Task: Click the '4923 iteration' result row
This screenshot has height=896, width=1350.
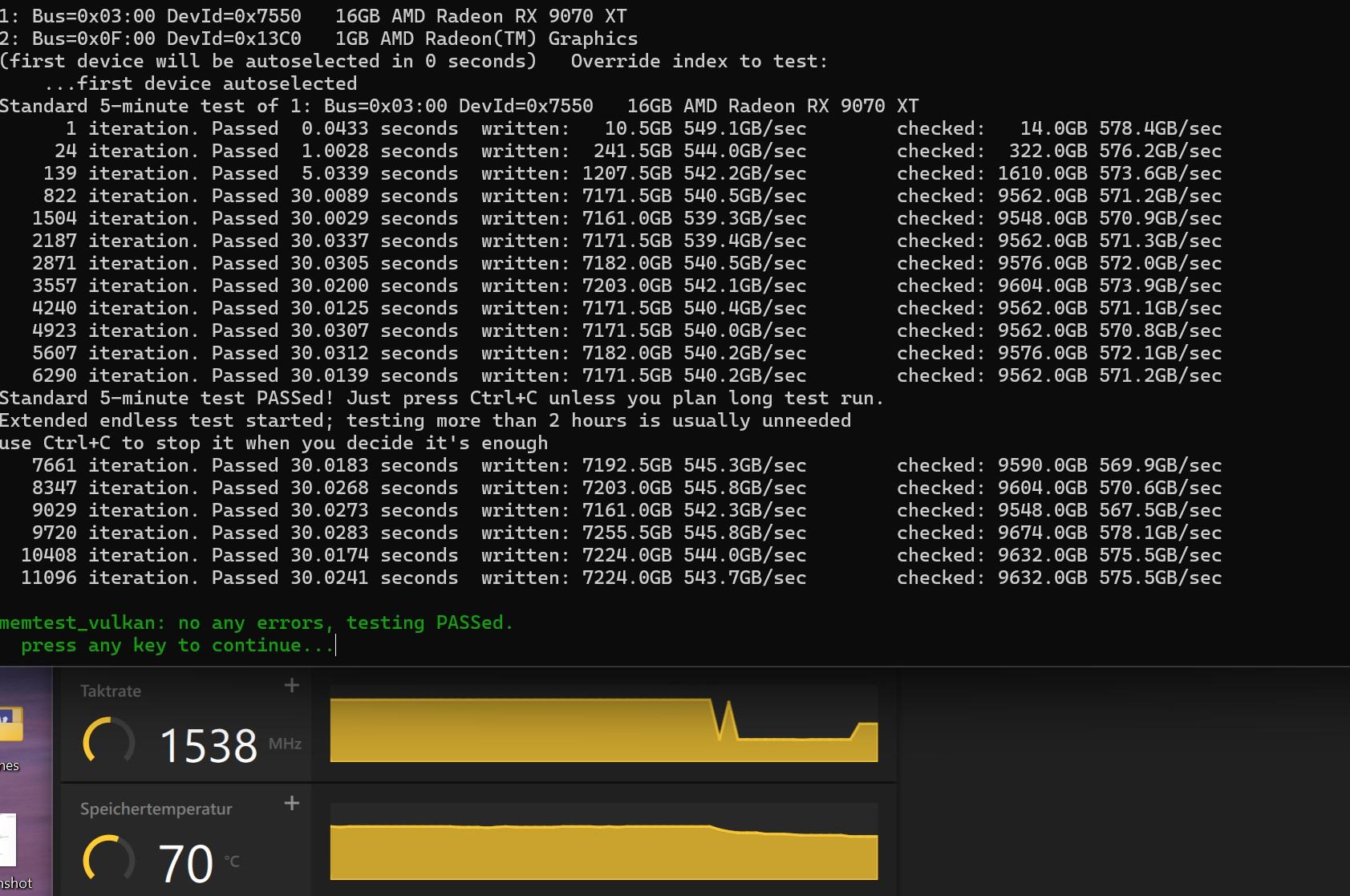Action: pos(627,330)
